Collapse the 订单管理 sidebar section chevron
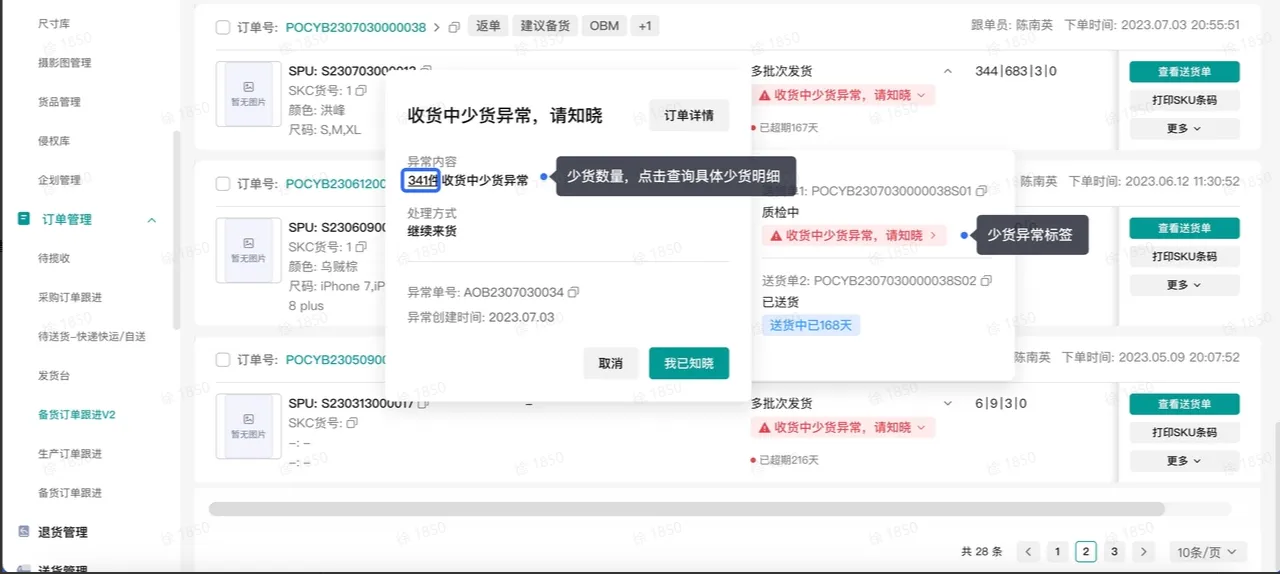This screenshot has width=1280, height=574. [x=152, y=219]
